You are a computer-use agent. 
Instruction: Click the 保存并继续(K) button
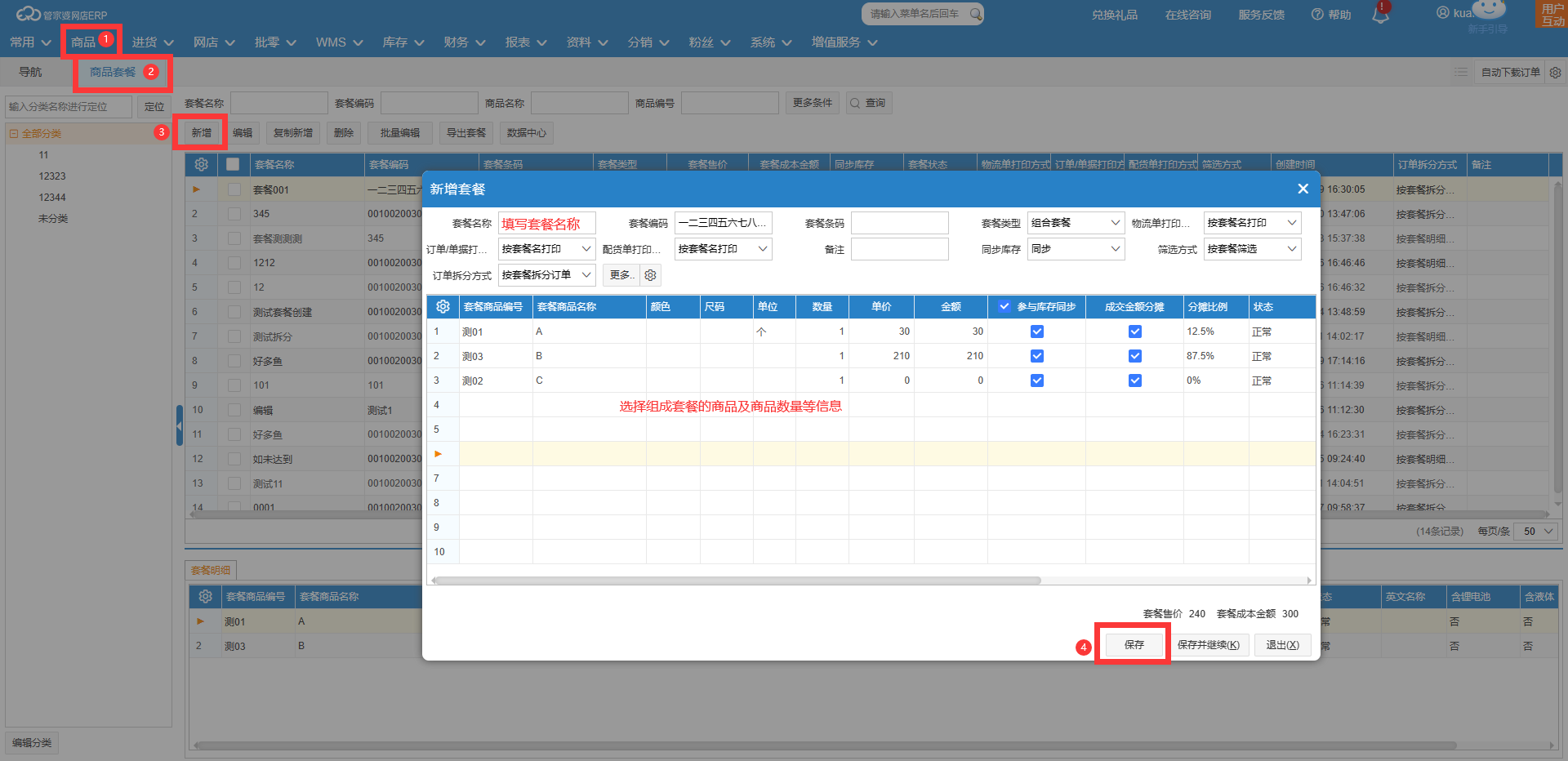click(x=1208, y=645)
